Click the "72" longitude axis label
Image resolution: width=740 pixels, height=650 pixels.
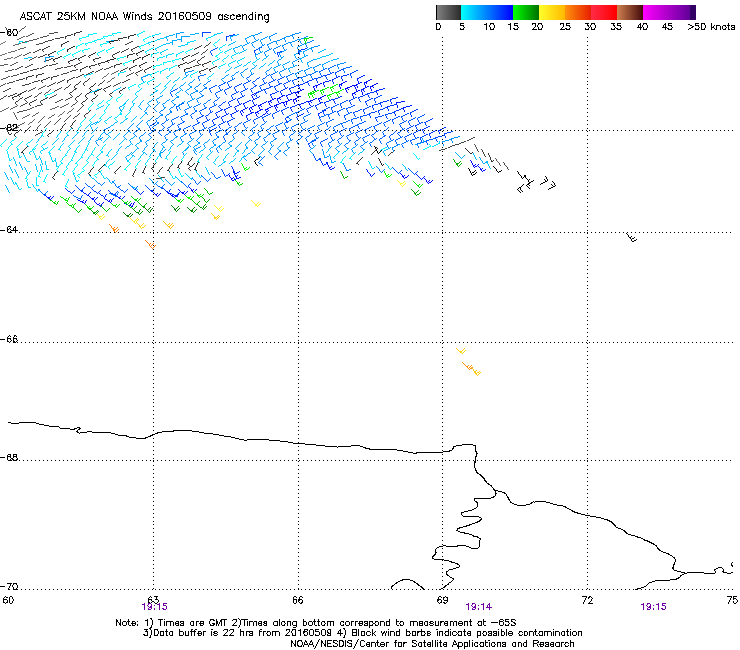[587, 600]
